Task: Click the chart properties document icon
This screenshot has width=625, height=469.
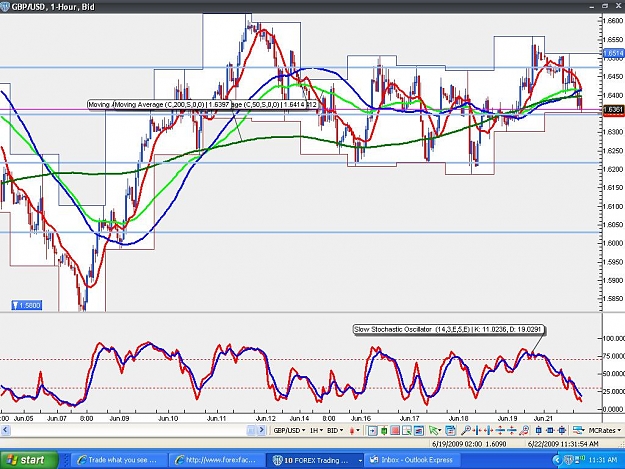Action: point(450,430)
